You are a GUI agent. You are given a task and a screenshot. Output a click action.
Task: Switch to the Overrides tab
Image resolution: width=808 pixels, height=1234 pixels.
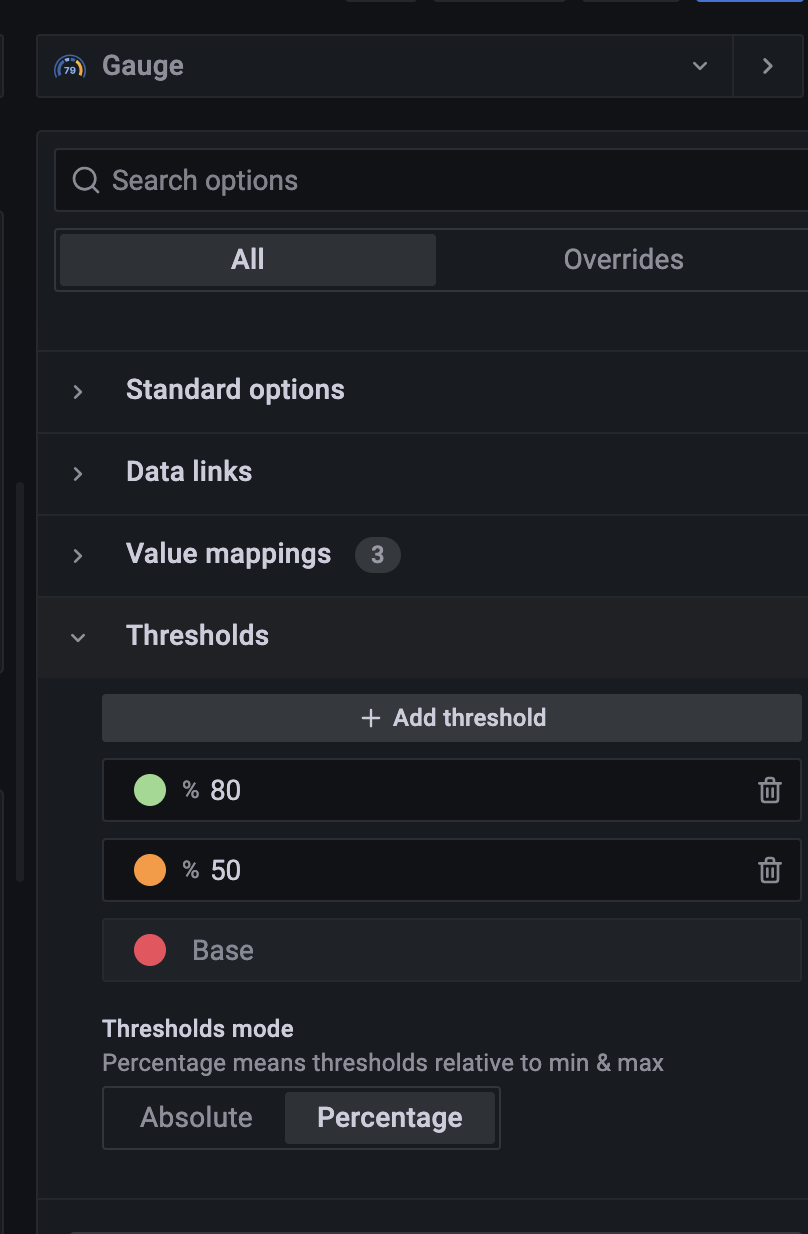click(623, 259)
